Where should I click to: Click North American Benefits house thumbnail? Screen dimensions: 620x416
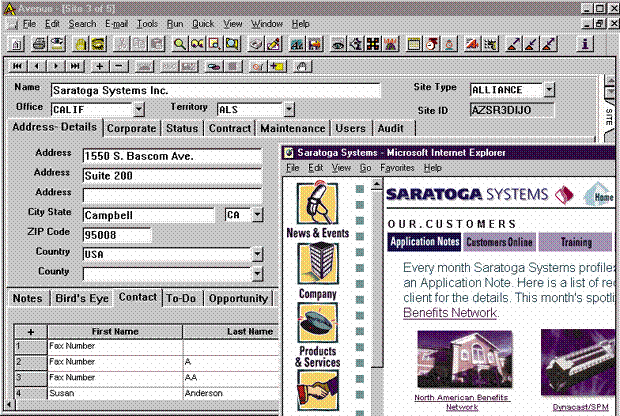[x=465, y=359]
